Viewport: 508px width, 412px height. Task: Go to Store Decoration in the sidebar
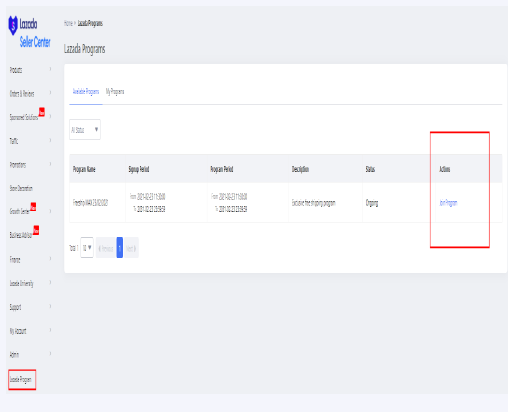(x=21, y=188)
